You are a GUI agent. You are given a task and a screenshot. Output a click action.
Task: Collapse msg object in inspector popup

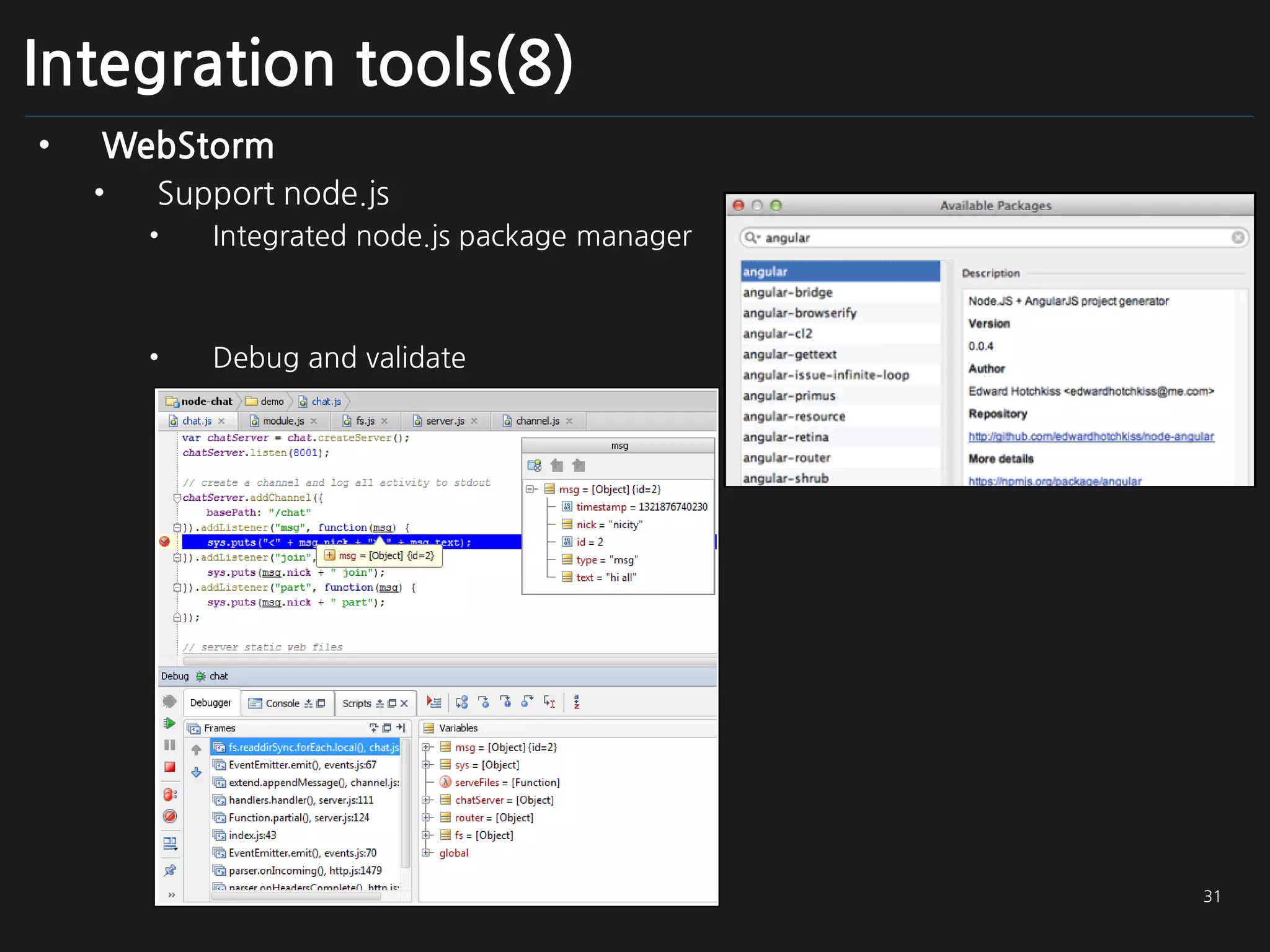(x=531, y=489)
